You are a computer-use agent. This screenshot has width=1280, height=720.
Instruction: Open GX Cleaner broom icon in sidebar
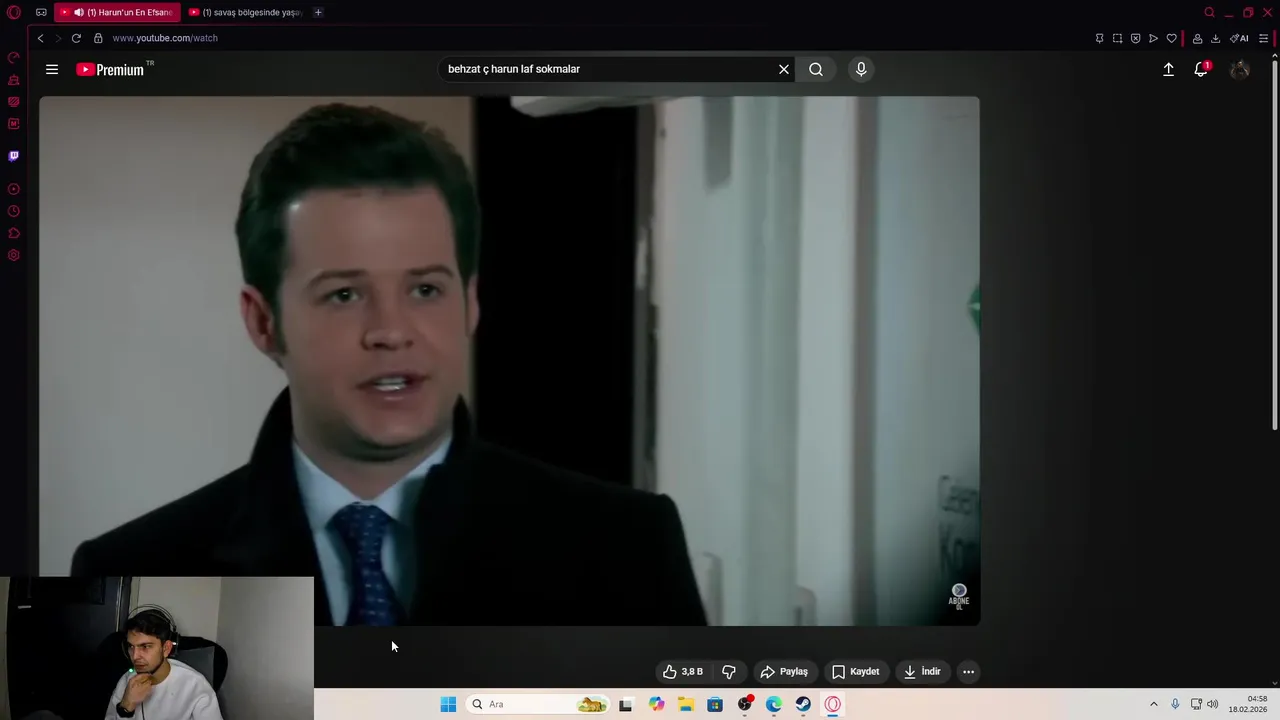pyautogui.click(x=14, y=80)
